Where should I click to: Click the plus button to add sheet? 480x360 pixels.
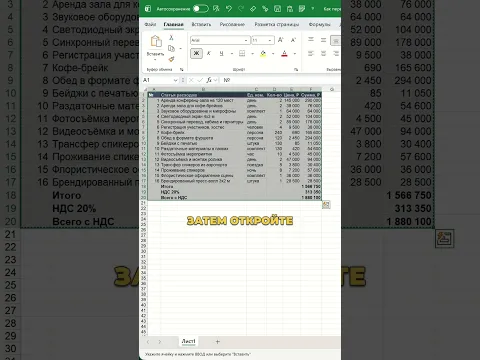tap(218, 342)
